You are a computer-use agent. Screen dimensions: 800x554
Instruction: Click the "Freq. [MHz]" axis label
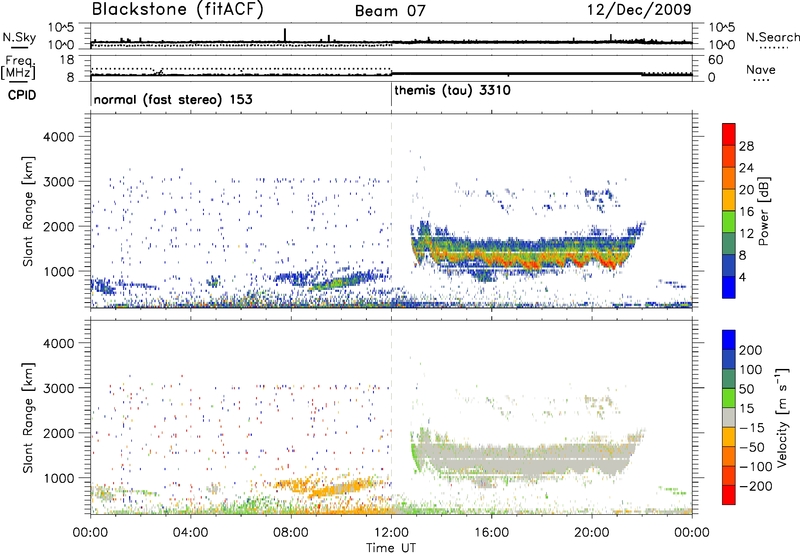(x=18, y=67)
